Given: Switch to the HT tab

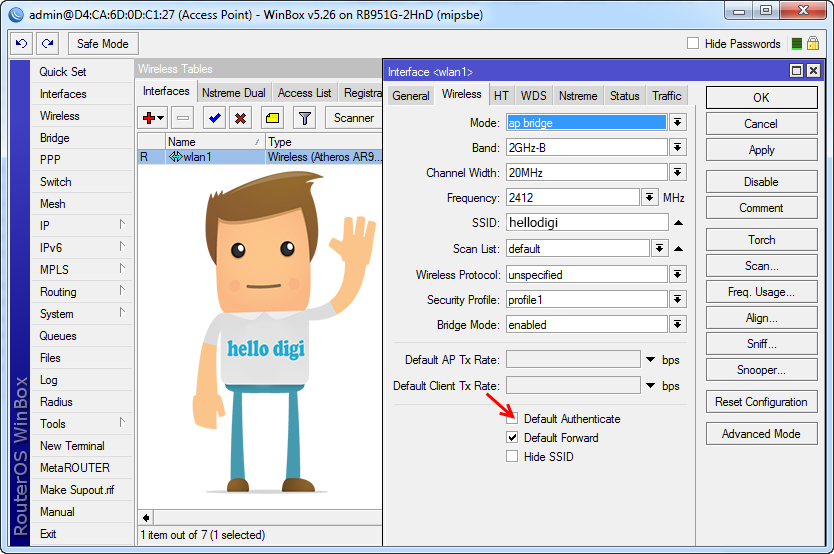Looking at the screenshot, I should [501, 96].
